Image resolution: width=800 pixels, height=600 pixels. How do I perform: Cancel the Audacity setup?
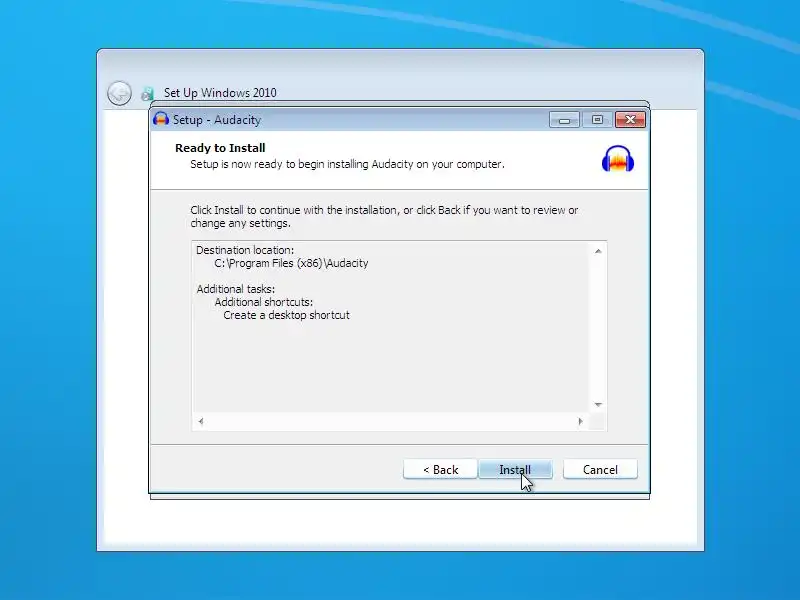click(600, 469)
